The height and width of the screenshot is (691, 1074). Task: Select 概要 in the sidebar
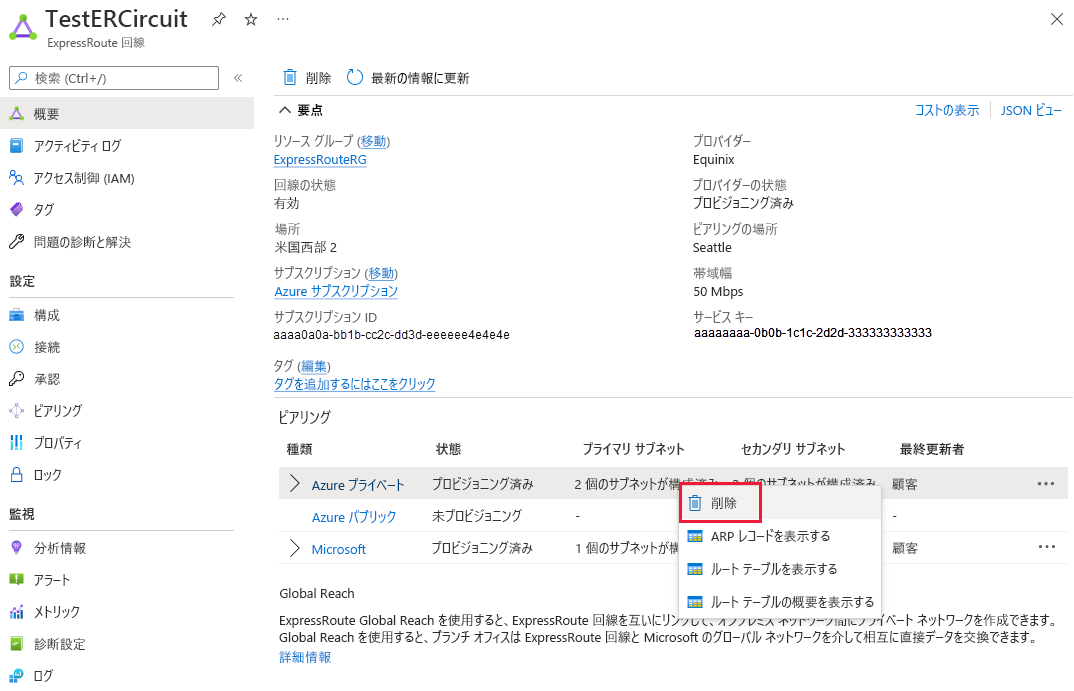point(127,114)
